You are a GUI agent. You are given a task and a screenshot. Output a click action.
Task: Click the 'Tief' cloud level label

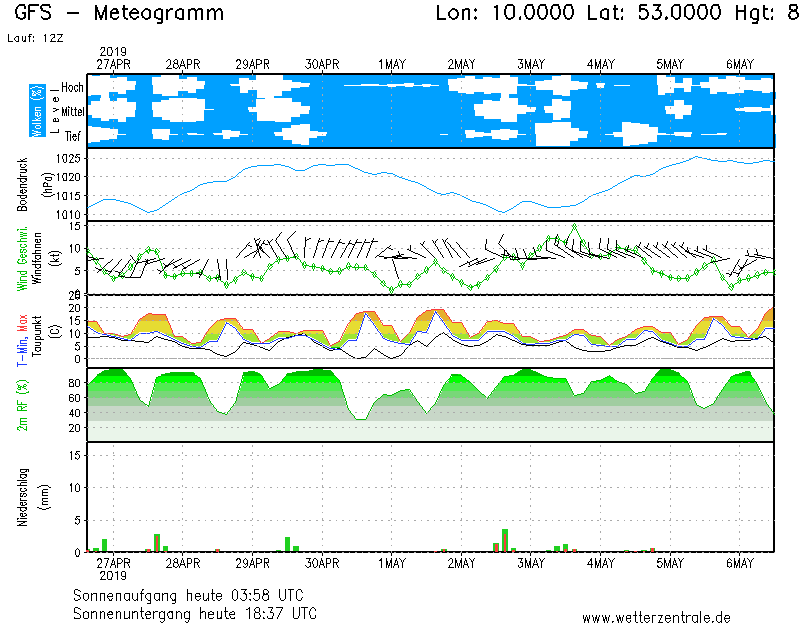click(x=72, y=136)
